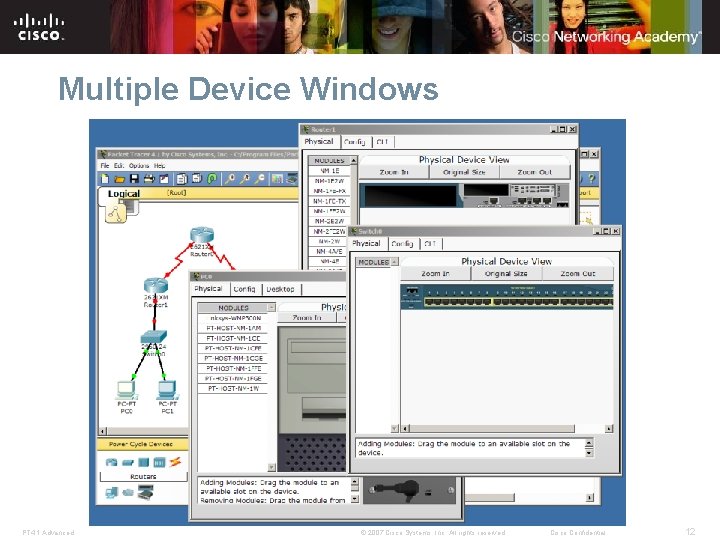Click the Save floppy disk icon
Screen dimensions: 720x540
click(134, 179)
